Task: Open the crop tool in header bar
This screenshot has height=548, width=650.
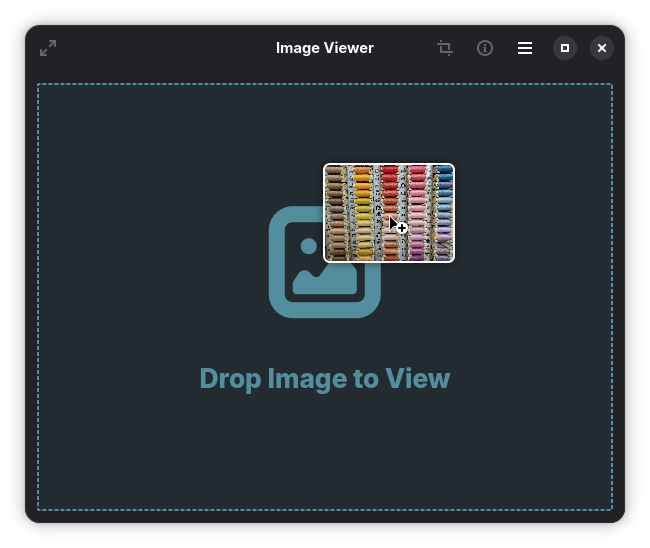Action: click(x=445, y=48)
